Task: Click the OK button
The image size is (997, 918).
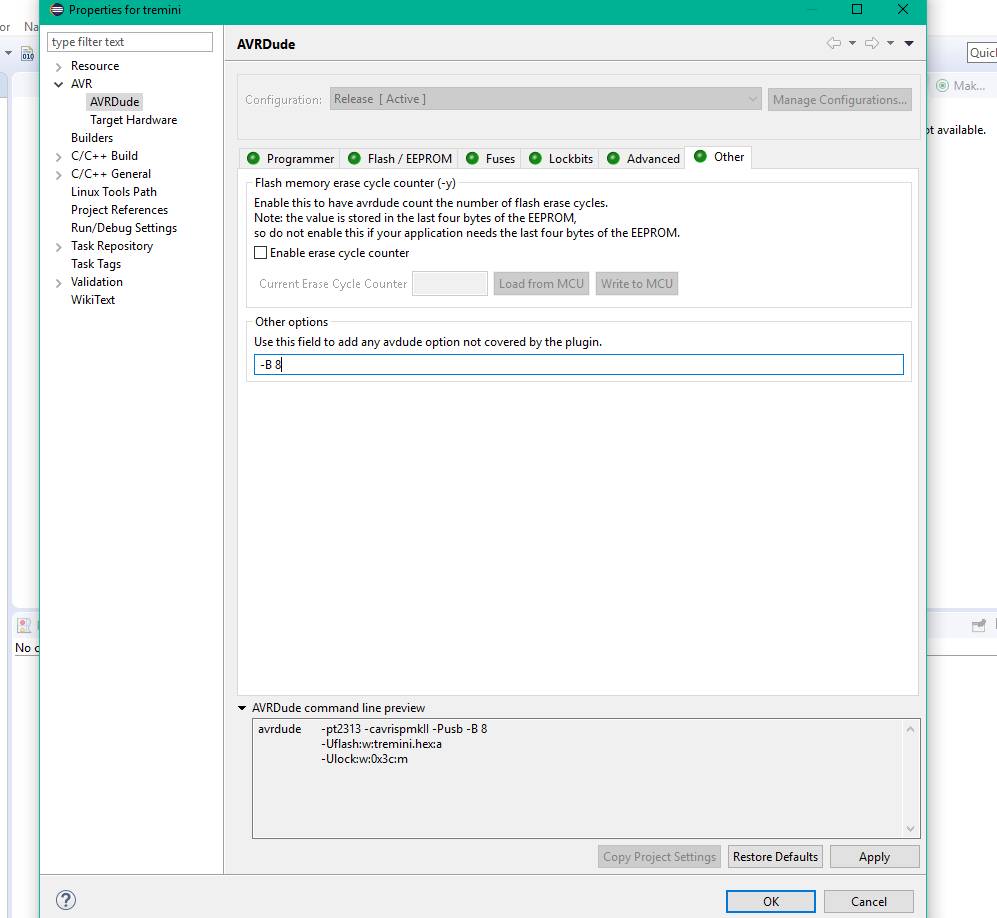Action: (x=771, y=901)
